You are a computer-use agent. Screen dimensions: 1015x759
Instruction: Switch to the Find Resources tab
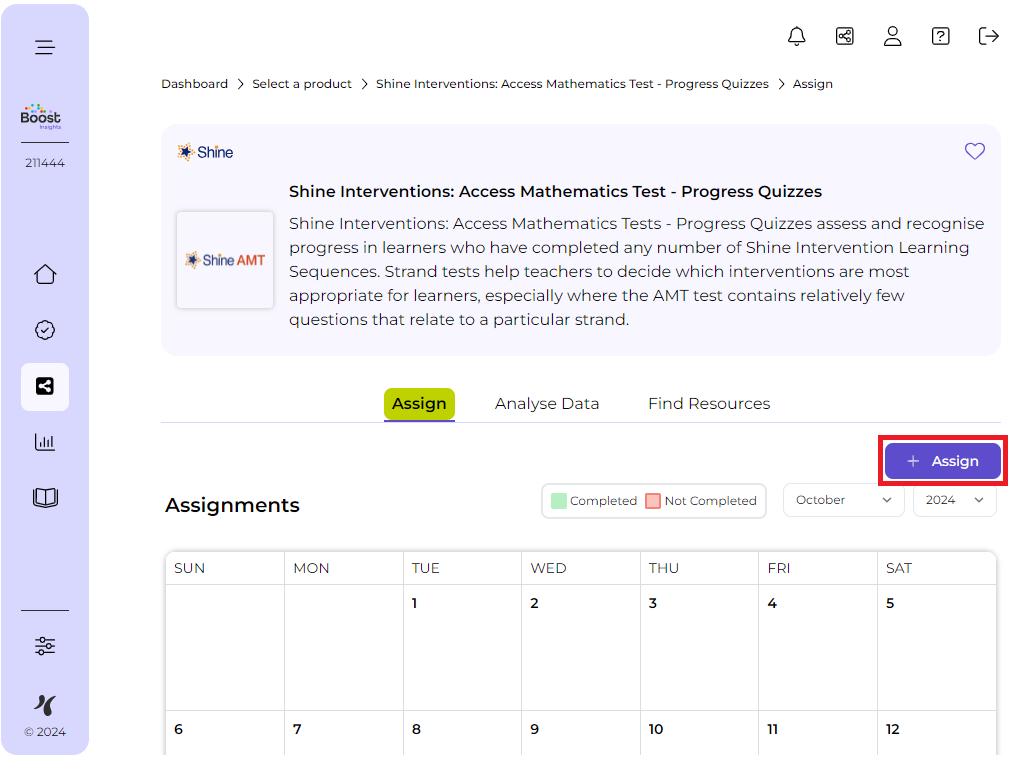tap(709, 404)
